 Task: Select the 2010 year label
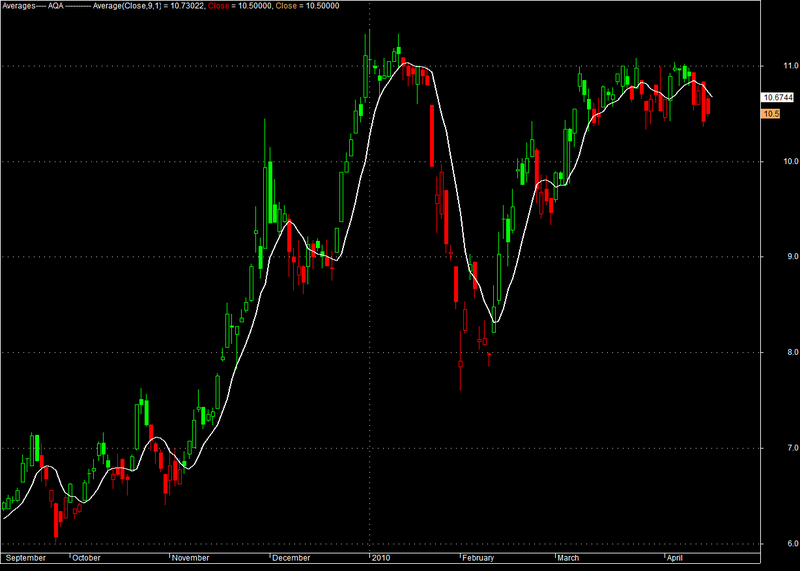point(381,558)
